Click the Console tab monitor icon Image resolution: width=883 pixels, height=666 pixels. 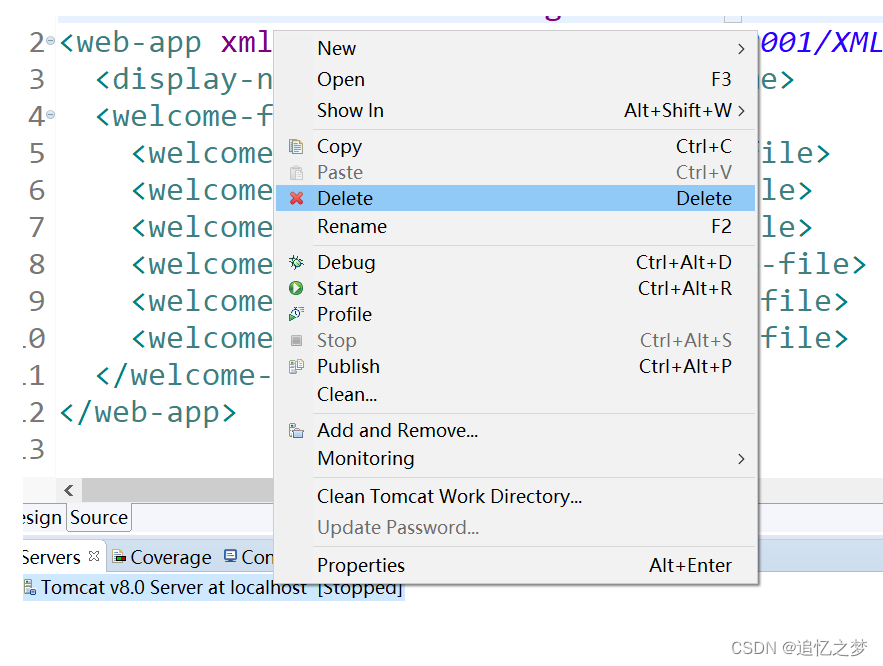point(230,556)
